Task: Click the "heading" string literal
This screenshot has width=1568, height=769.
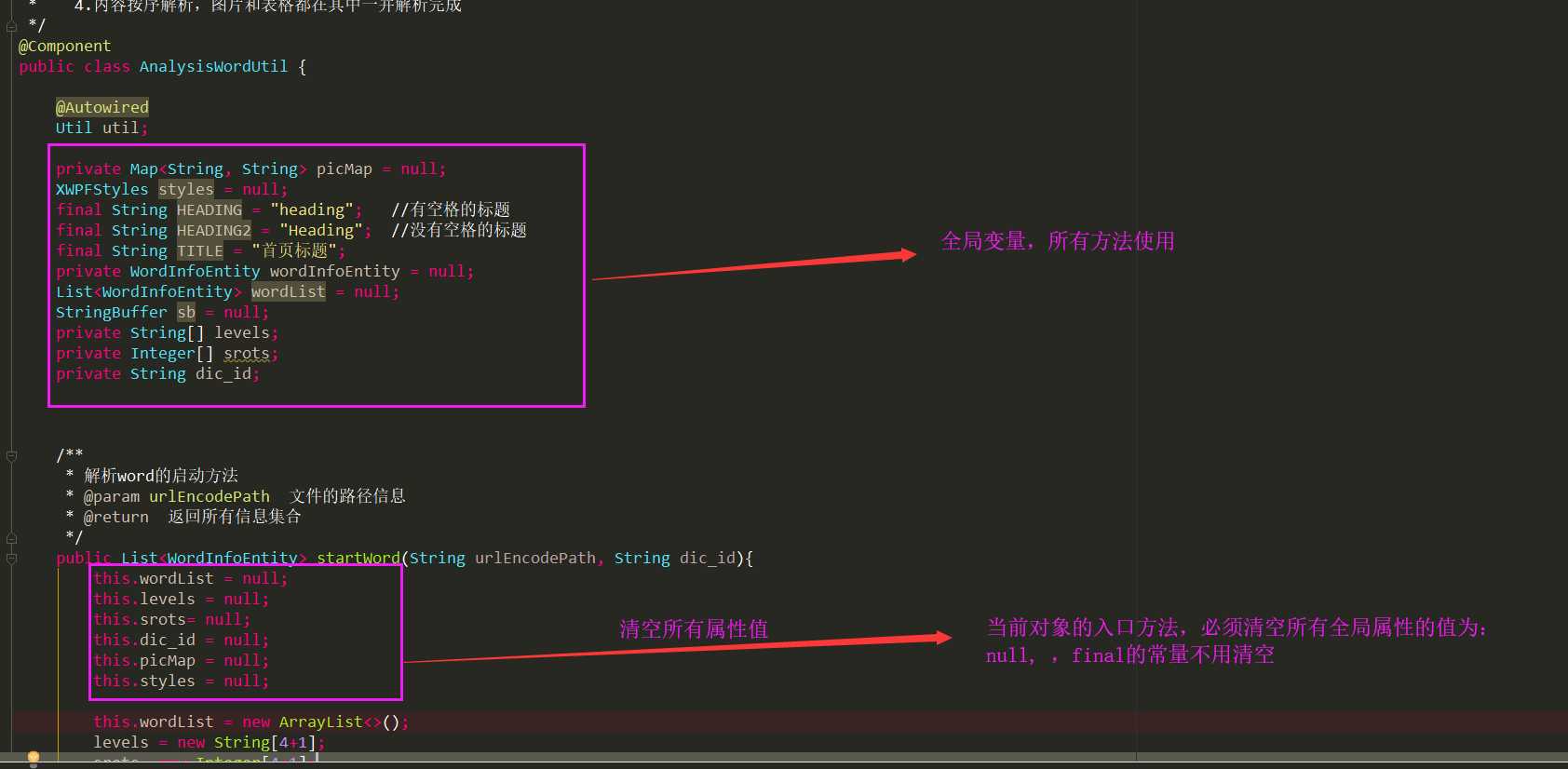Action: (x=311, y=209)
